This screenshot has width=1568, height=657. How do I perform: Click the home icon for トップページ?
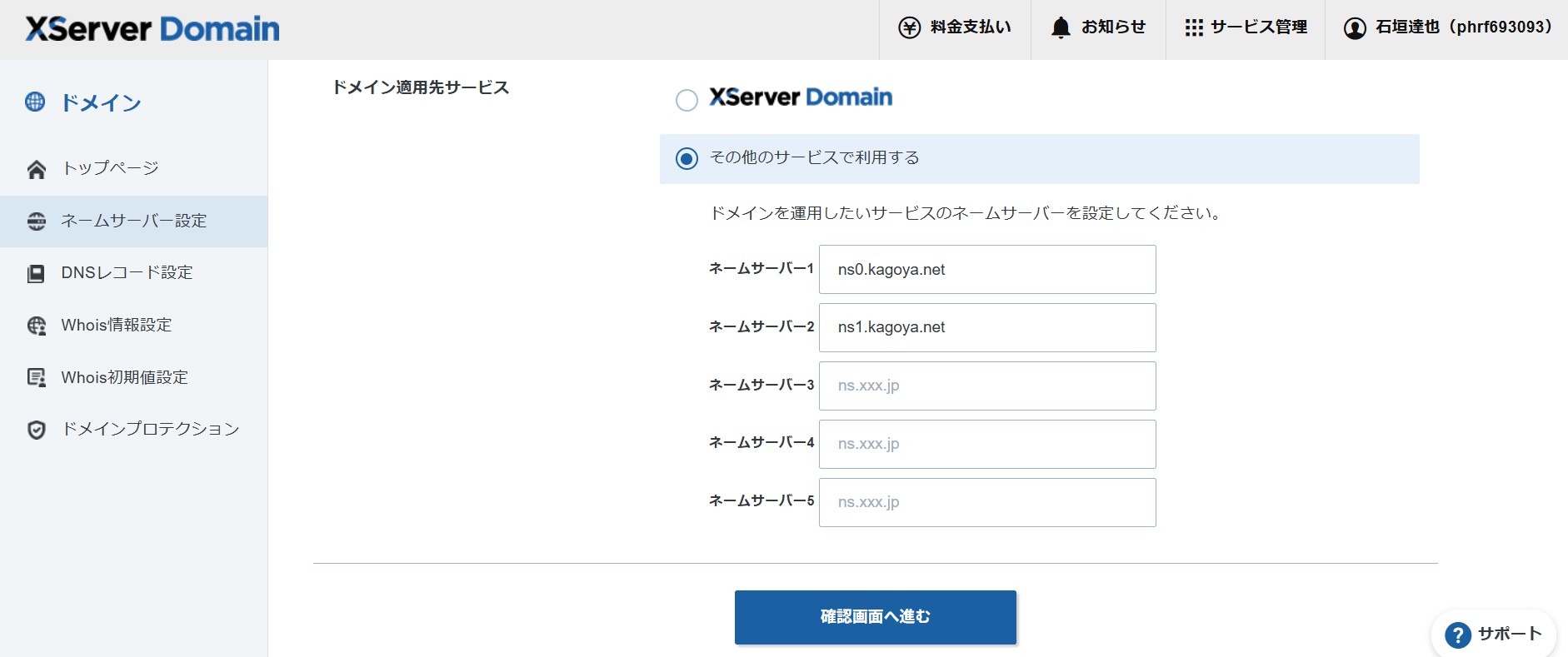(37, 169)
